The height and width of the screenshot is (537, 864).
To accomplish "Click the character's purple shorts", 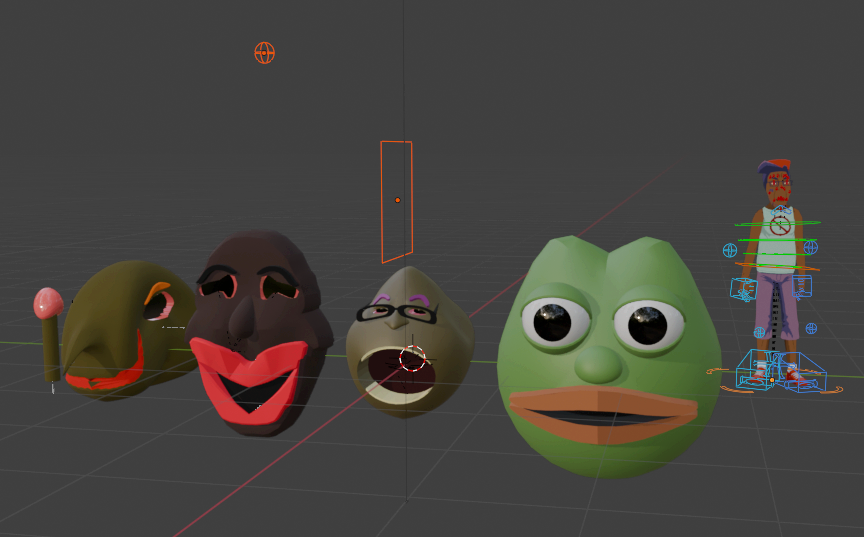I will pyautogui.click(x=777, y=306).
